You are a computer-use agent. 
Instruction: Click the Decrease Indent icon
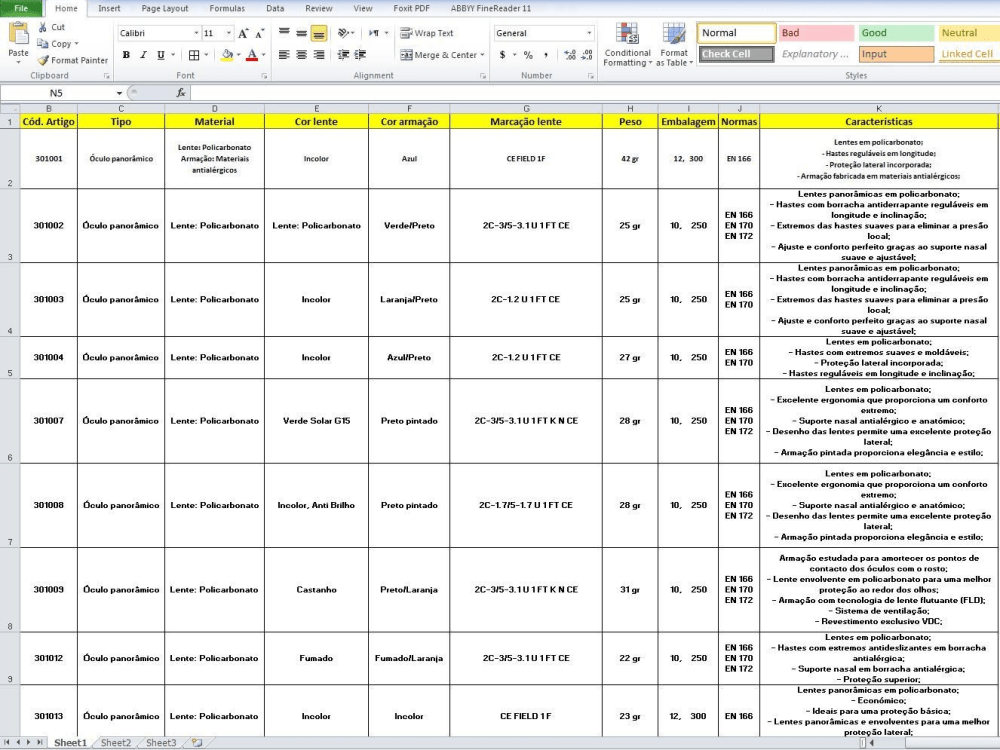(x=343, y=55)
